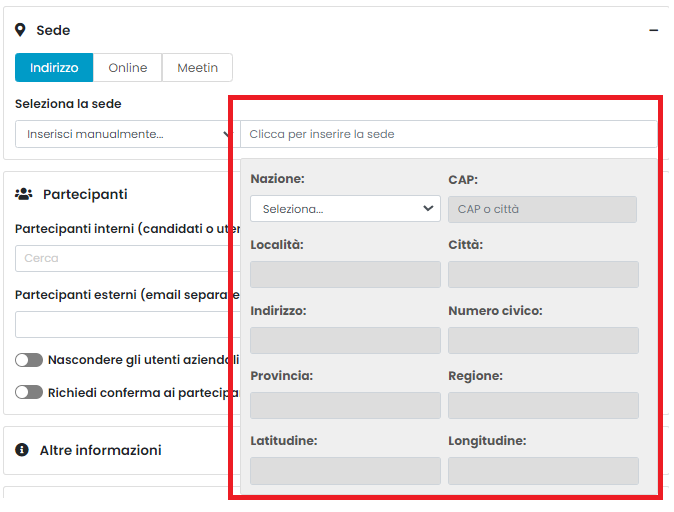
Task: Click the Partecipanti group icon
Action: 24,194
